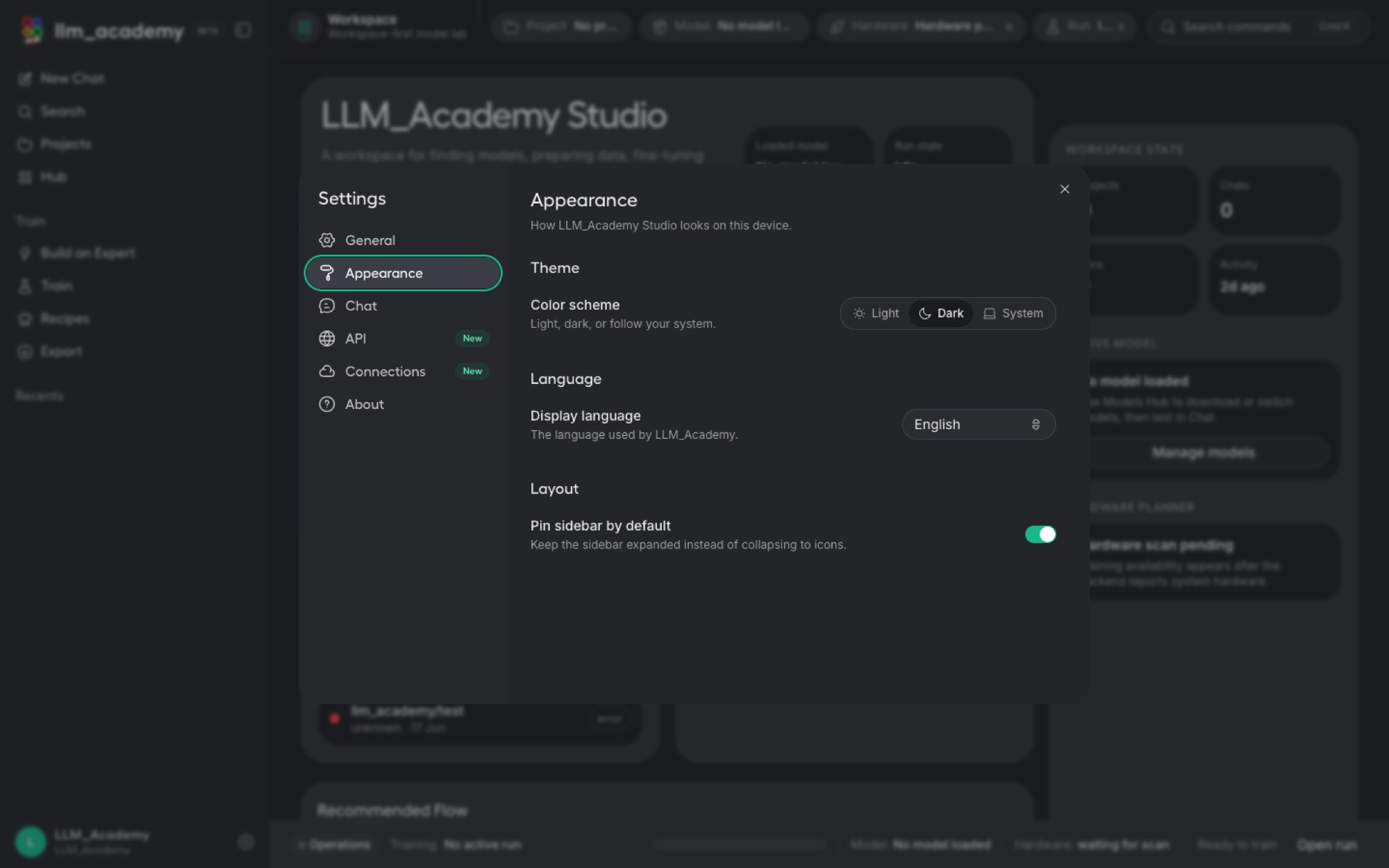Switch color scheme to Light
1389x868 pixels.
click(876, 313)
